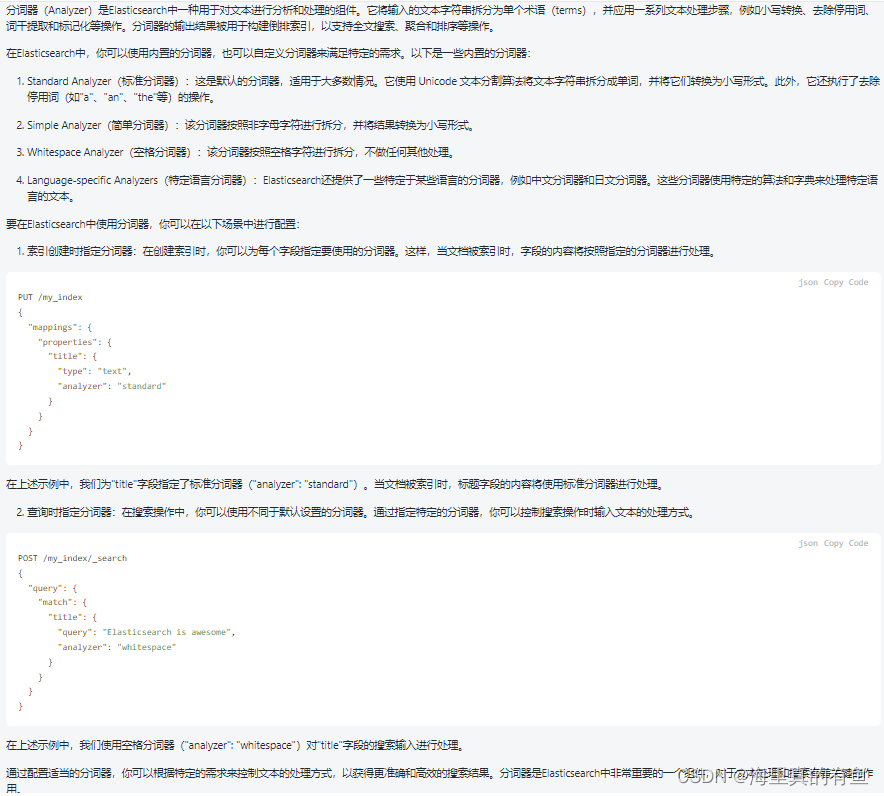Click the sentence mentioning ("analyzer": "standard")
Image resolution: width=884 pixels, height=796 pixels.
[336, 484]
